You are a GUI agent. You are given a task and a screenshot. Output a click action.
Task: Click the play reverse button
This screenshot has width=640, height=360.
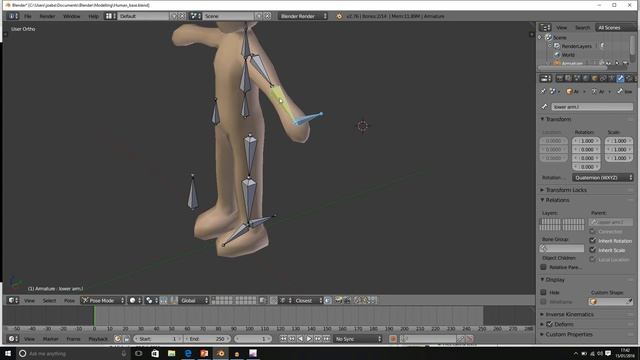pyautogui.click(x=301, y=339)
